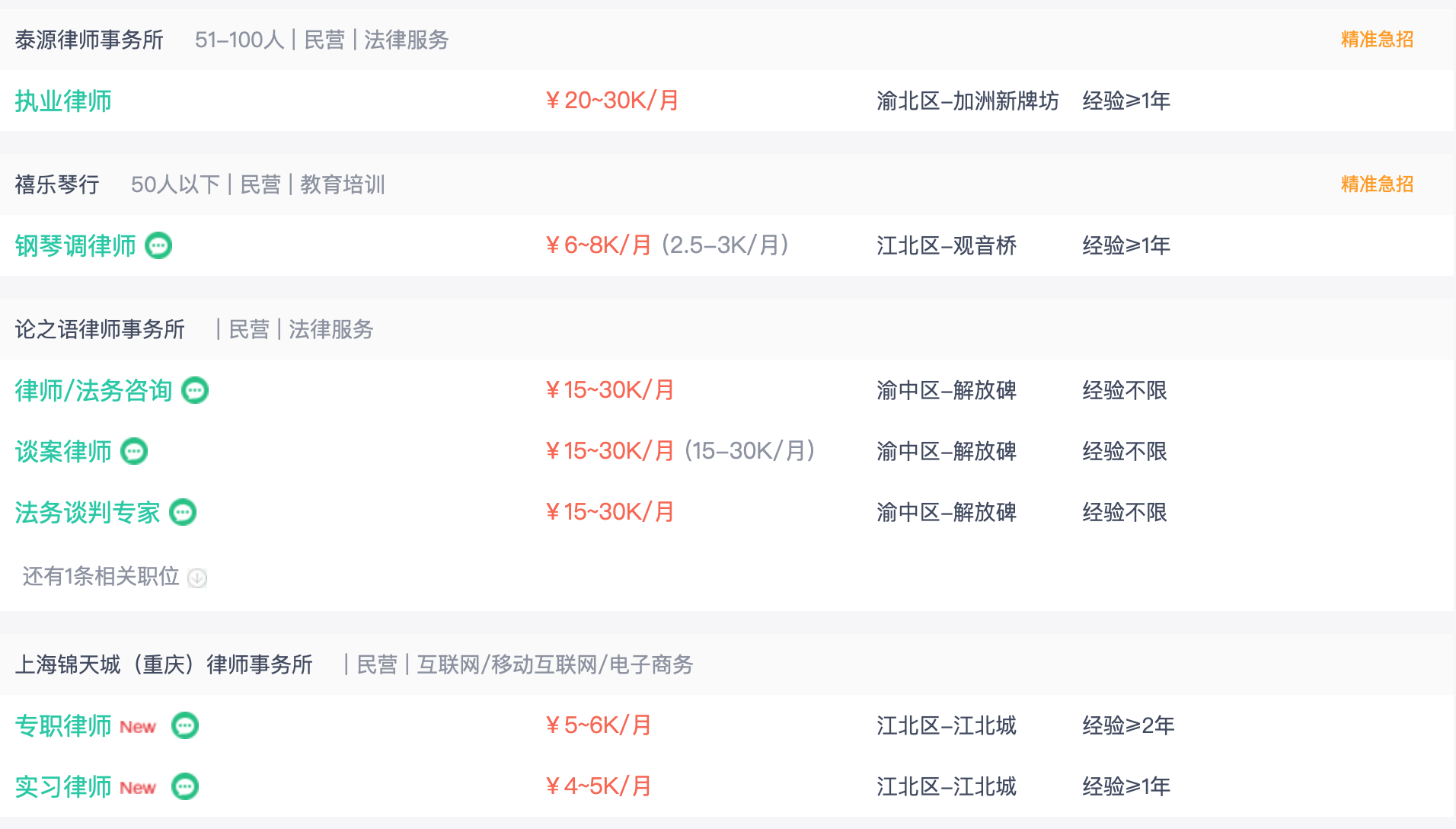
Task: Click 精准急招 tag on 泰源律师事务所 row
Action: pos(1377,40)
